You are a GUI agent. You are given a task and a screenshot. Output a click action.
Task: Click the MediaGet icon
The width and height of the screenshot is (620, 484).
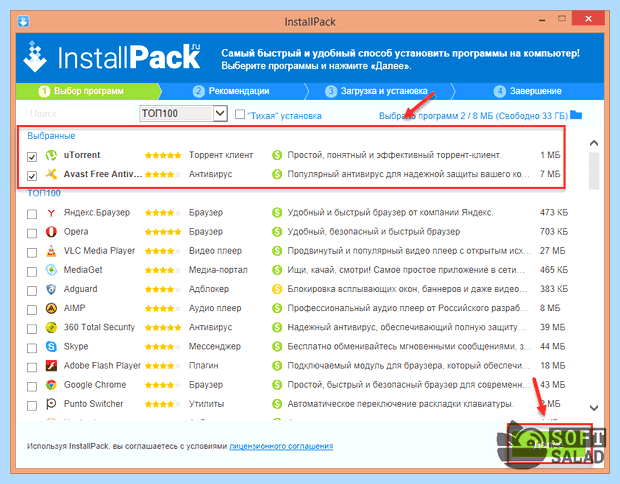[x=51, y=270]
